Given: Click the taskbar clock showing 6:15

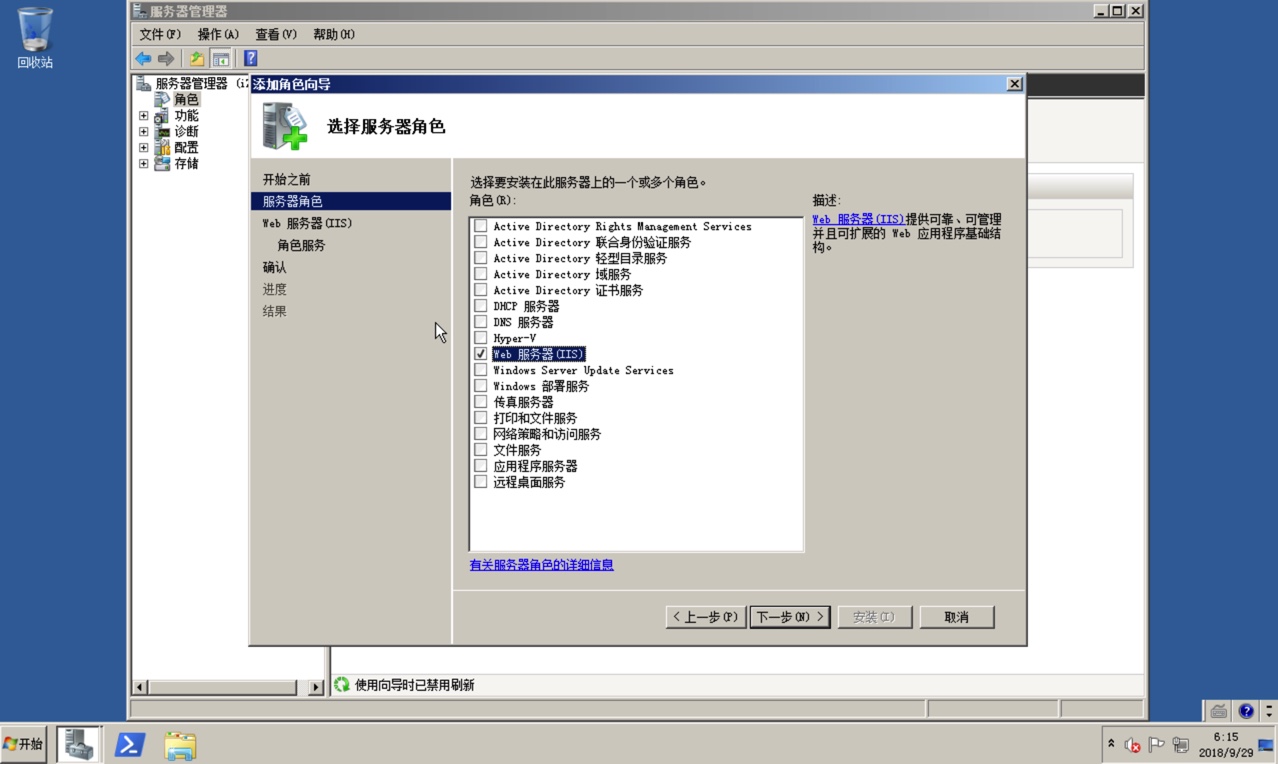Looking at the screenshot, I should coord(1225,744).
